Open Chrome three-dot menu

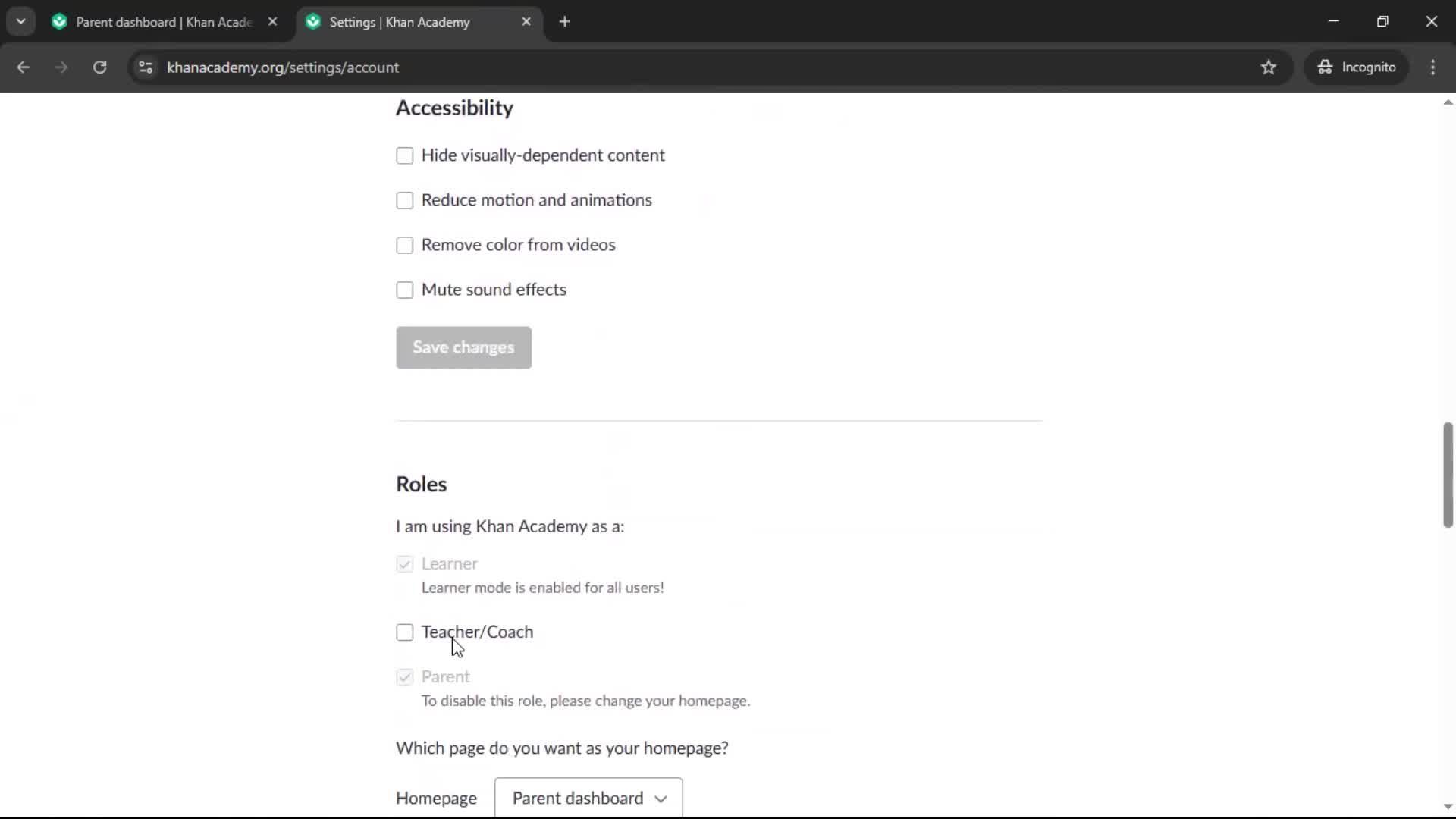point(1432,67)
